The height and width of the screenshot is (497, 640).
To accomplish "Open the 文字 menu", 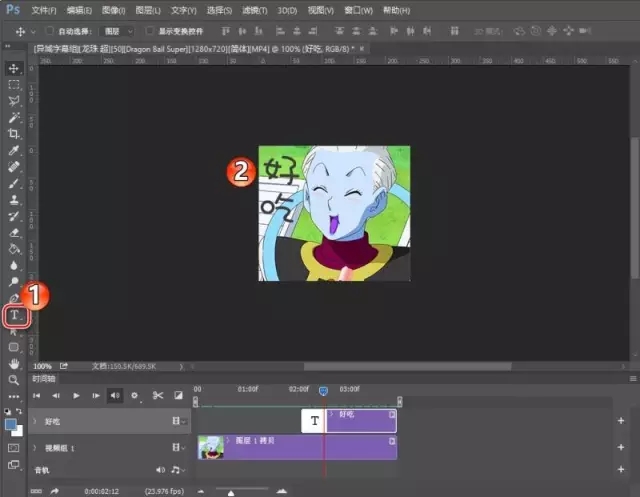I will pos(183,10).
